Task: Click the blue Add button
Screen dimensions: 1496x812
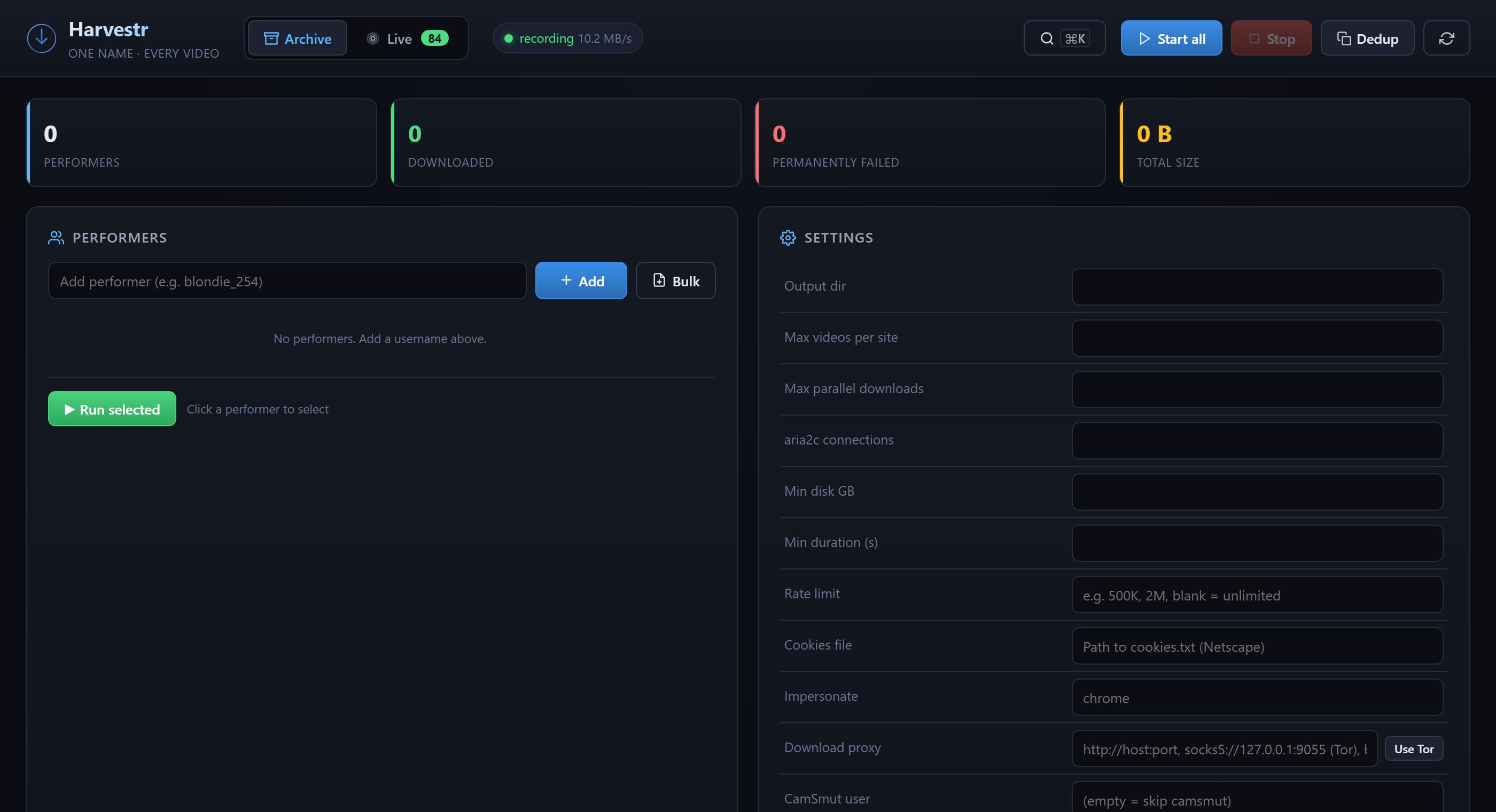Action: click(581, 281)
